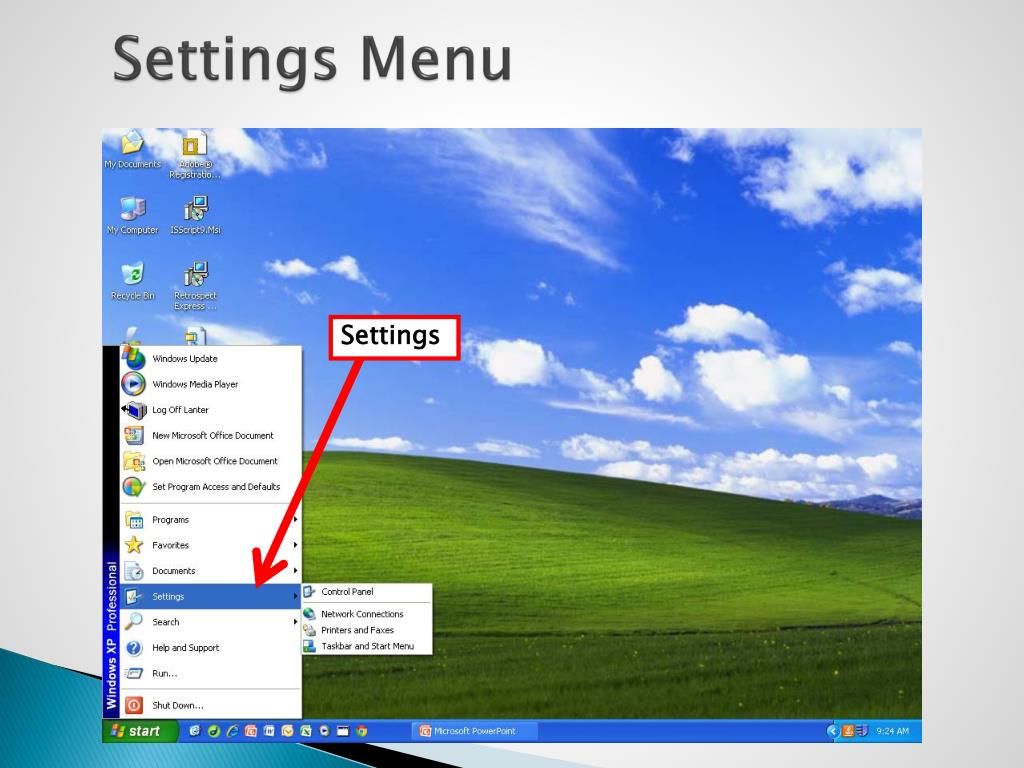Select My Computer desktop icon
This screenshot has height=768, width=1024.
click(133, 216)
